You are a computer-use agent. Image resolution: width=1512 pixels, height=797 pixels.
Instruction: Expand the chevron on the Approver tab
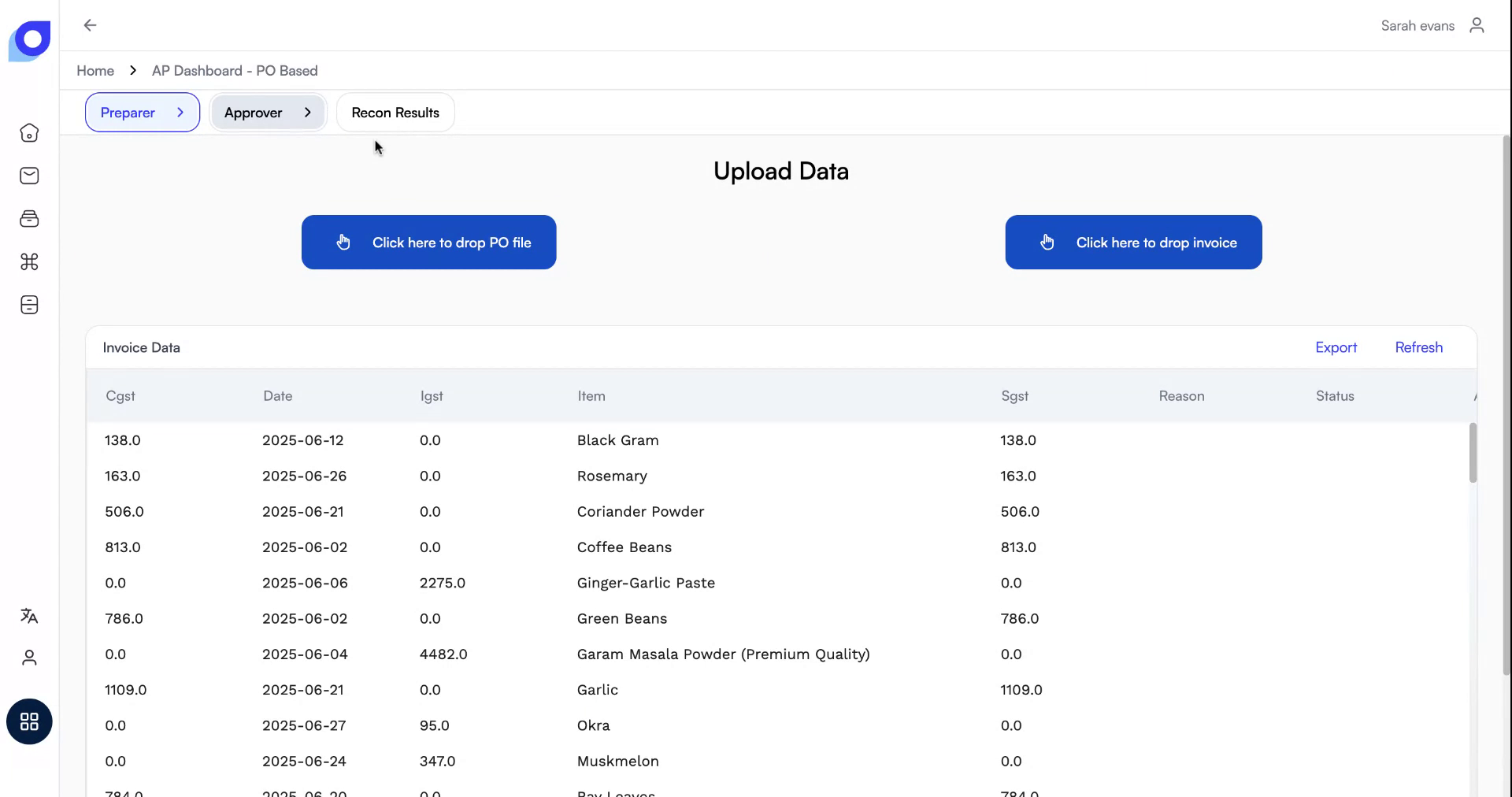coord(309,112)
